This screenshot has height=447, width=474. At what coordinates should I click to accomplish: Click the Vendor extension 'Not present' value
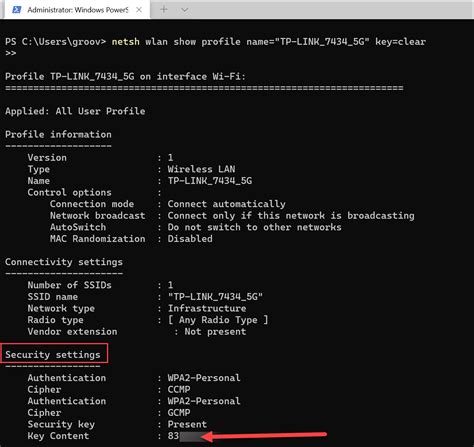[215, 332]
